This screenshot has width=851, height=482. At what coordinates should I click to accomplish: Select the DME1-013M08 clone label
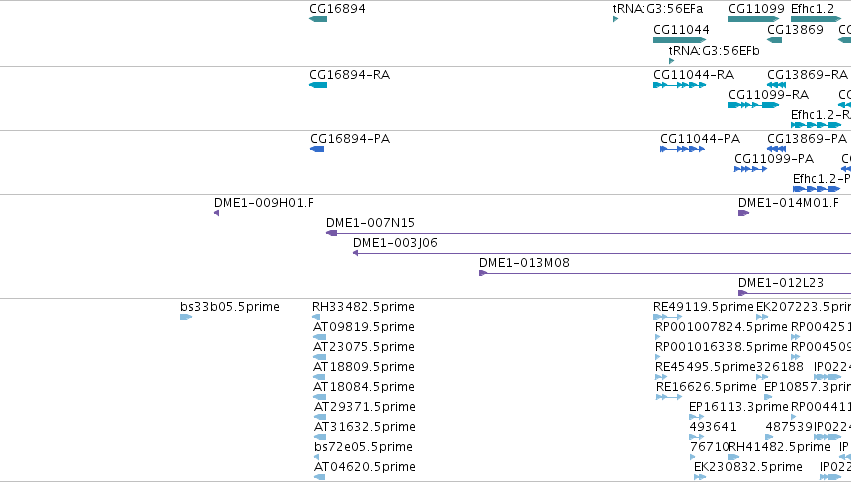pyautogui.click(x=524, y=263)
